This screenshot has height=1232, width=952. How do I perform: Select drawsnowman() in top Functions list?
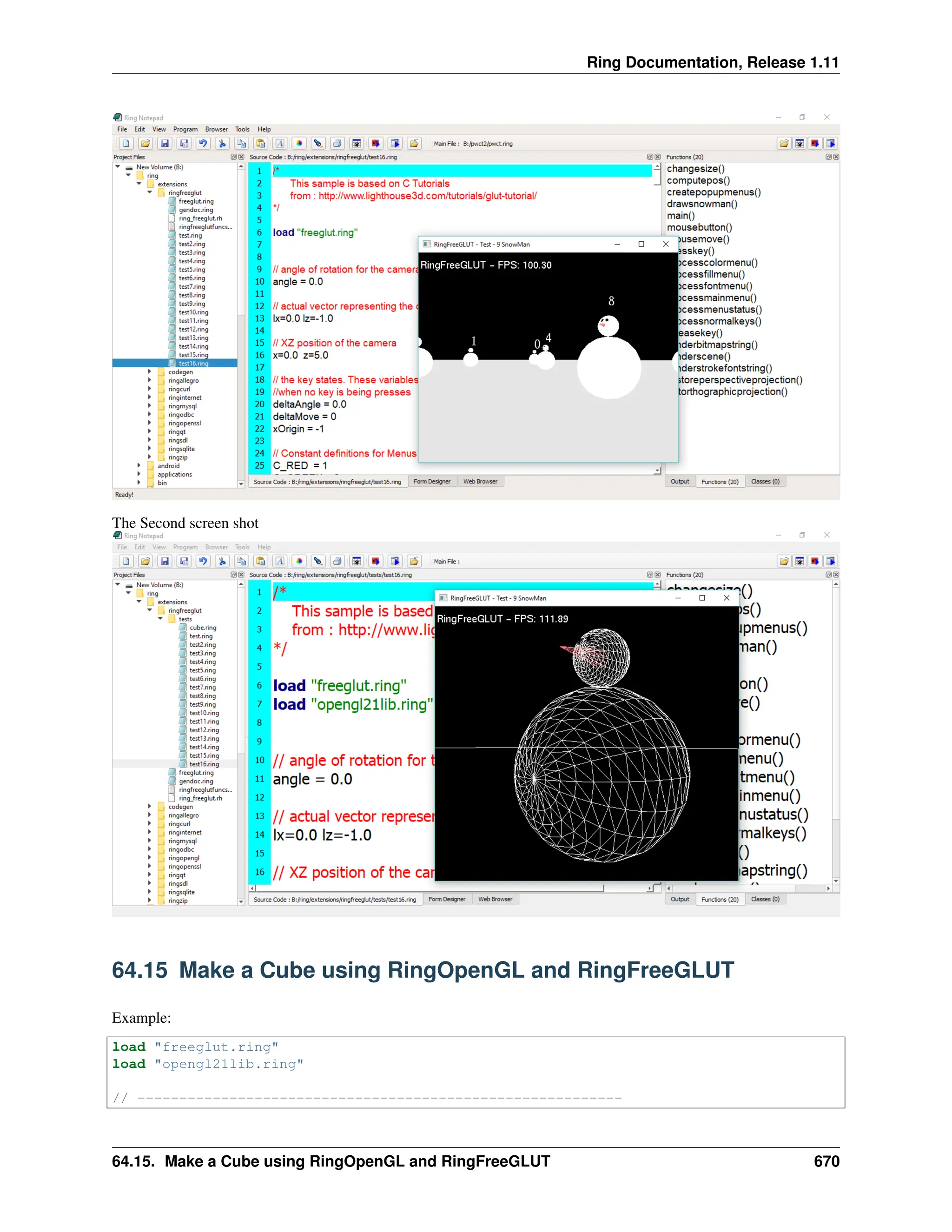point(701,204)
